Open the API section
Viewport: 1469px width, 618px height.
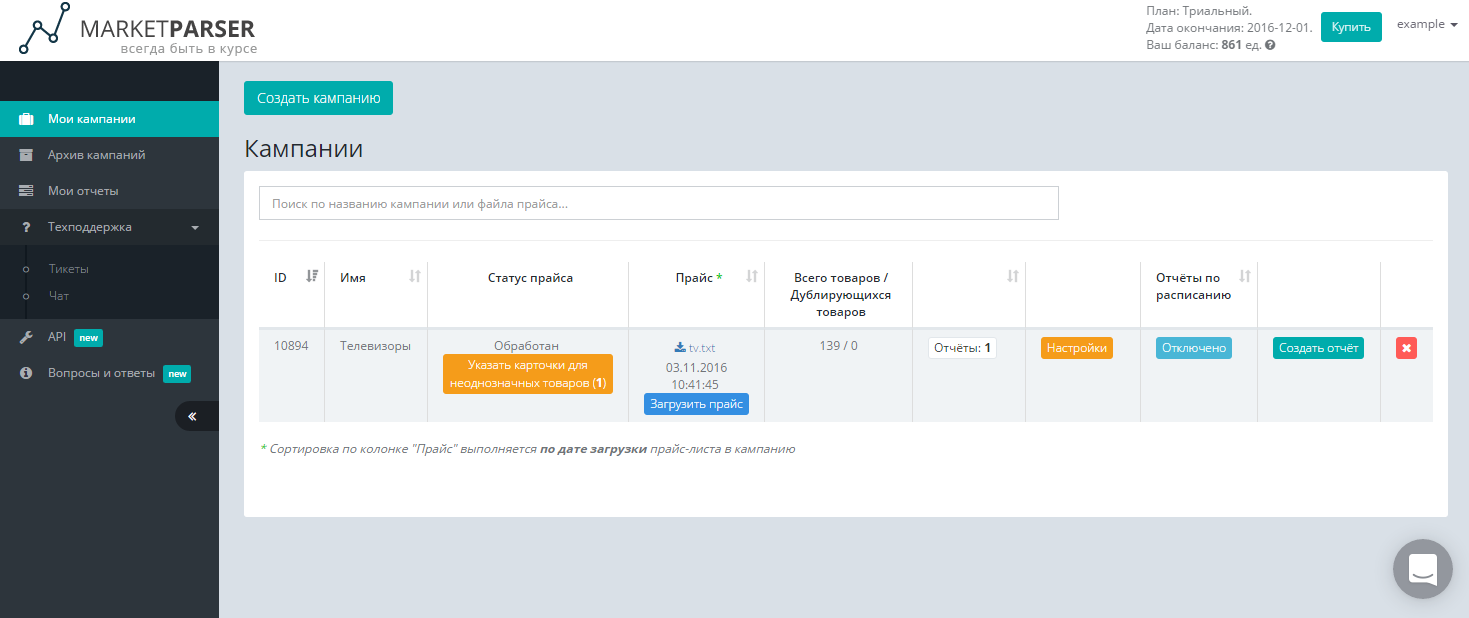coord(58,337)
